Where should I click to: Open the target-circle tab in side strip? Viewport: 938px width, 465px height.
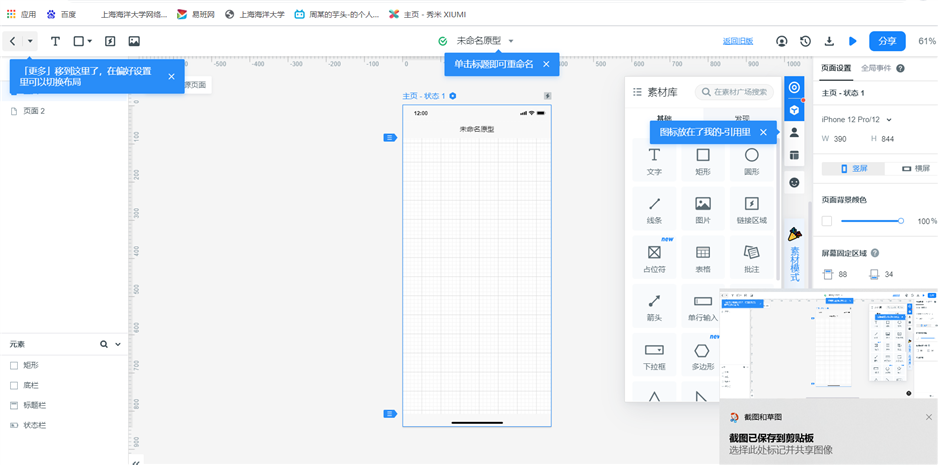click(x=794, y=87)
